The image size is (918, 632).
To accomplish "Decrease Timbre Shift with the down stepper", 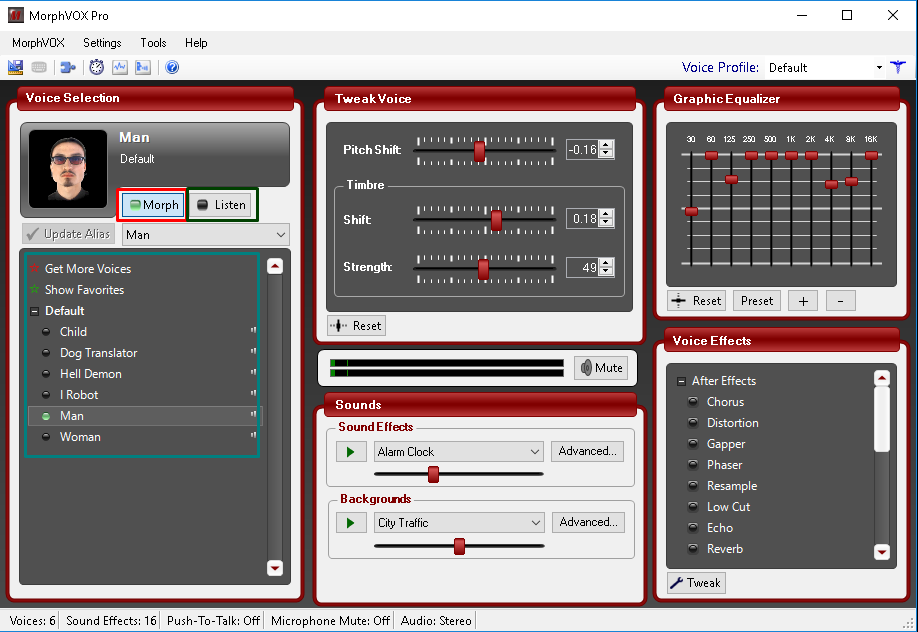I will pos(607,223).
